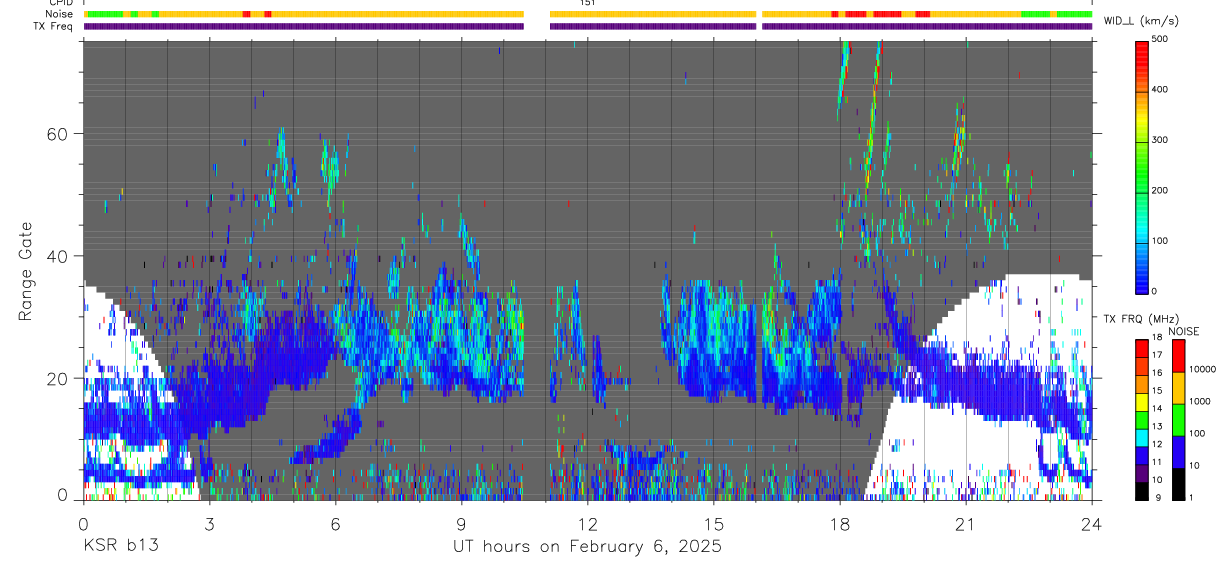Click the green 13–14 MHz block in the TX FRQ legend

tap(1141, 419)
